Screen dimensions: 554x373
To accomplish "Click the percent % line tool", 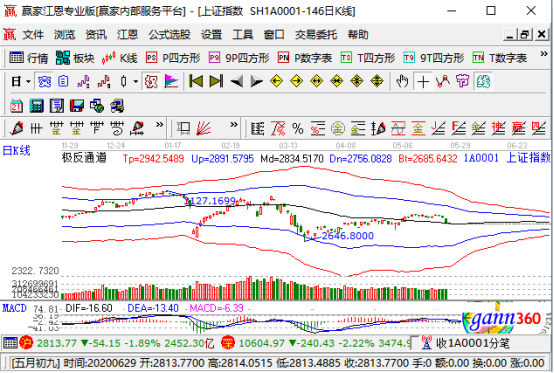I will tap(298, 129).
